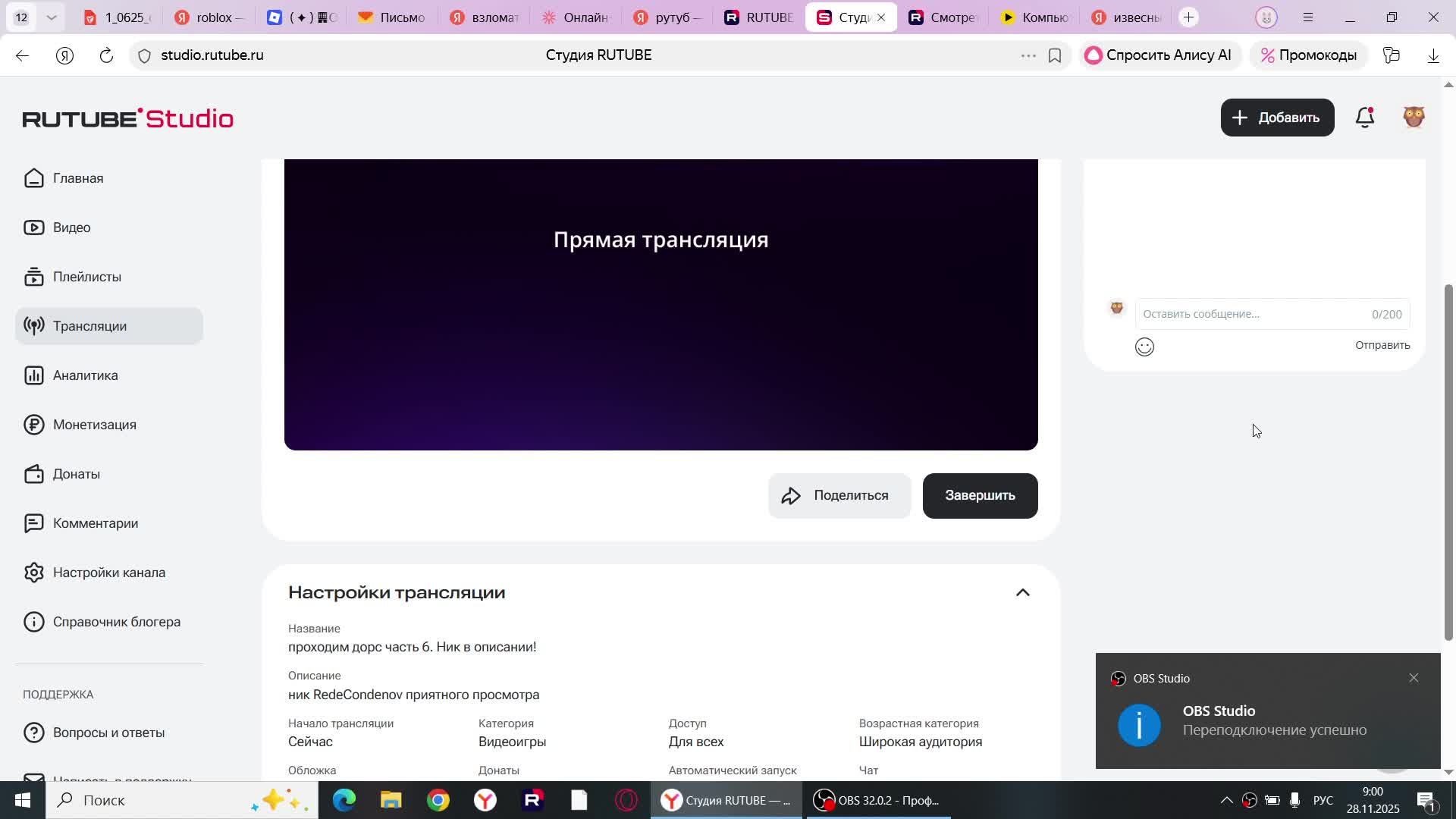Click the РУС language indicator

pos(1323,800)
